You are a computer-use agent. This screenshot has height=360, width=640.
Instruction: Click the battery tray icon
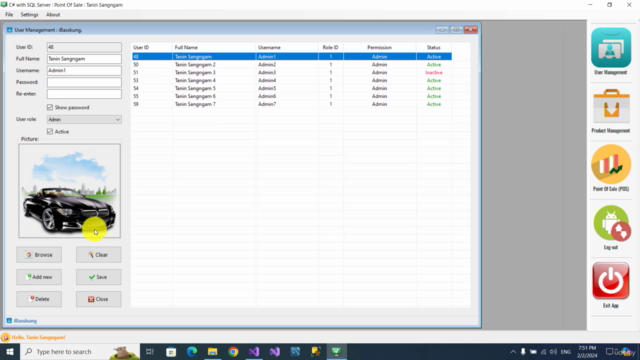[x=533, y=351]
